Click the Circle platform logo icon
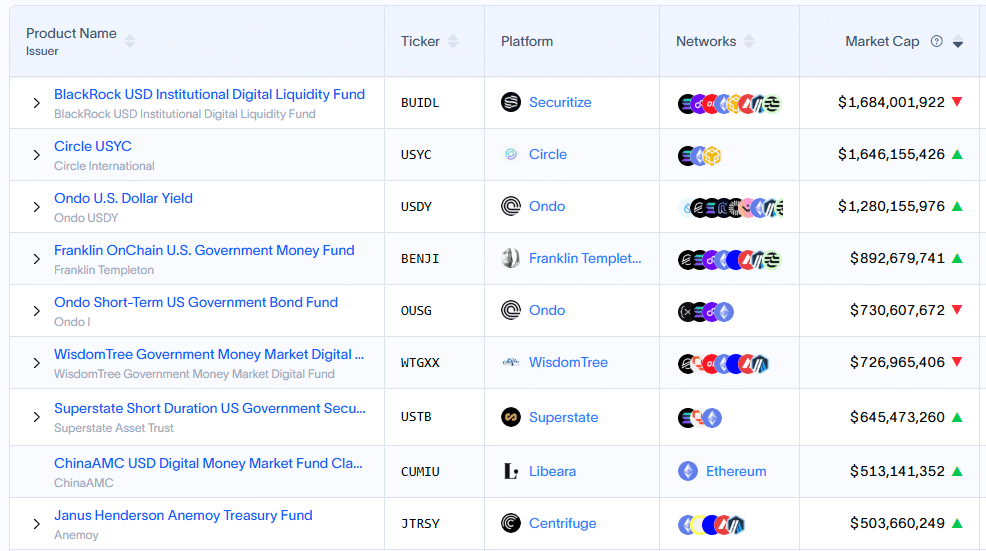The height and width of the screenshot is (551, 986). [x=511, y=154]
